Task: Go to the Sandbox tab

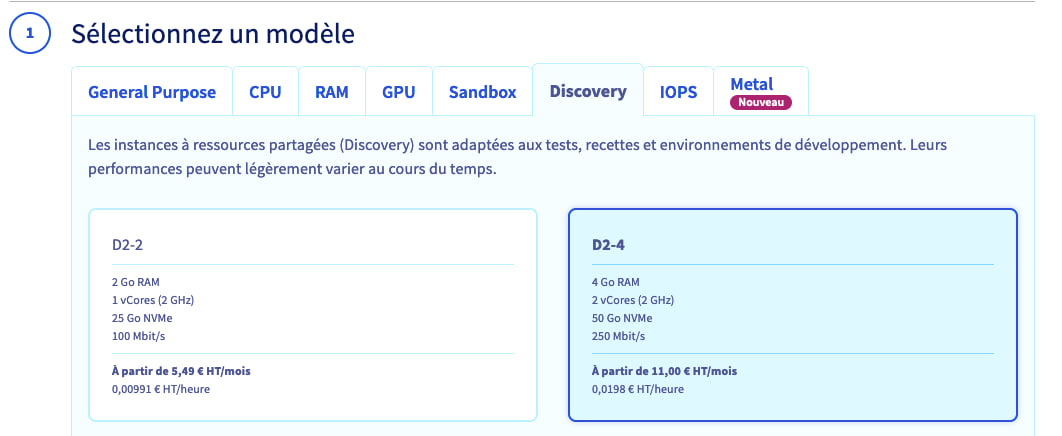Action: pos(482,92)
